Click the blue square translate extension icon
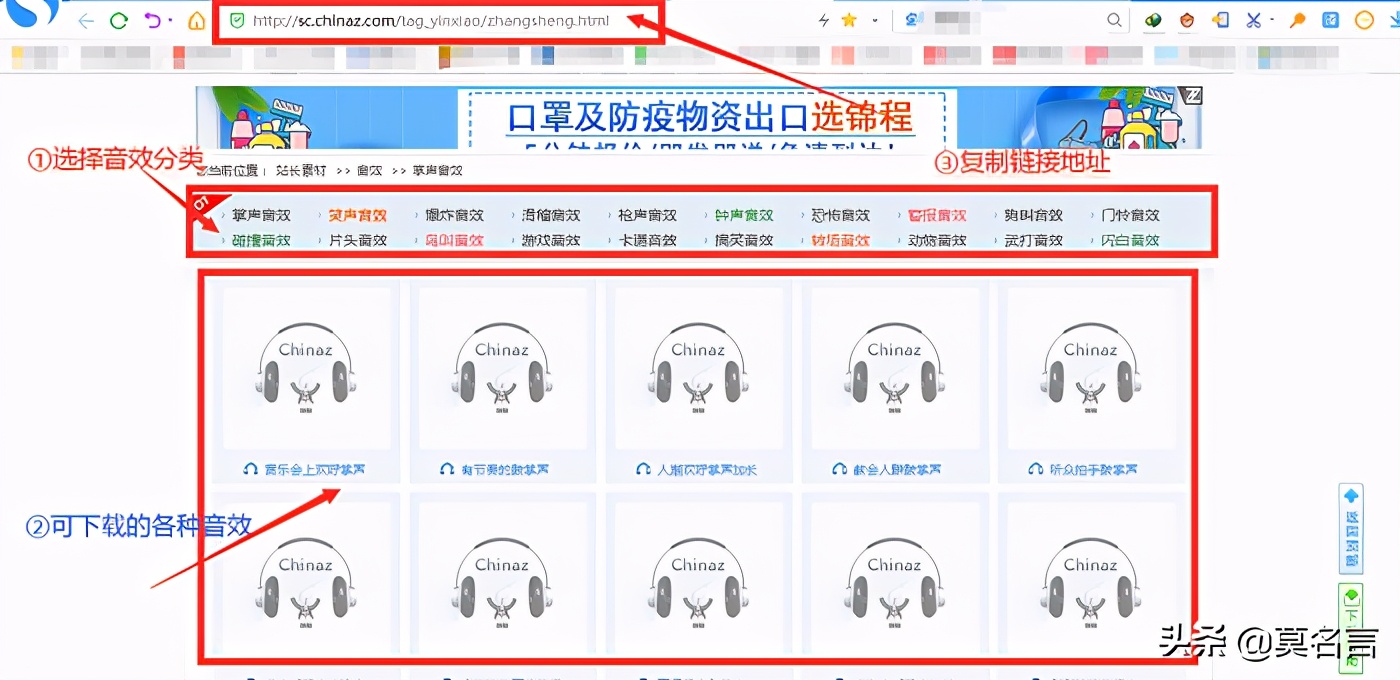The height and width of the screenshot is (680, 1400). (1331, 20)
